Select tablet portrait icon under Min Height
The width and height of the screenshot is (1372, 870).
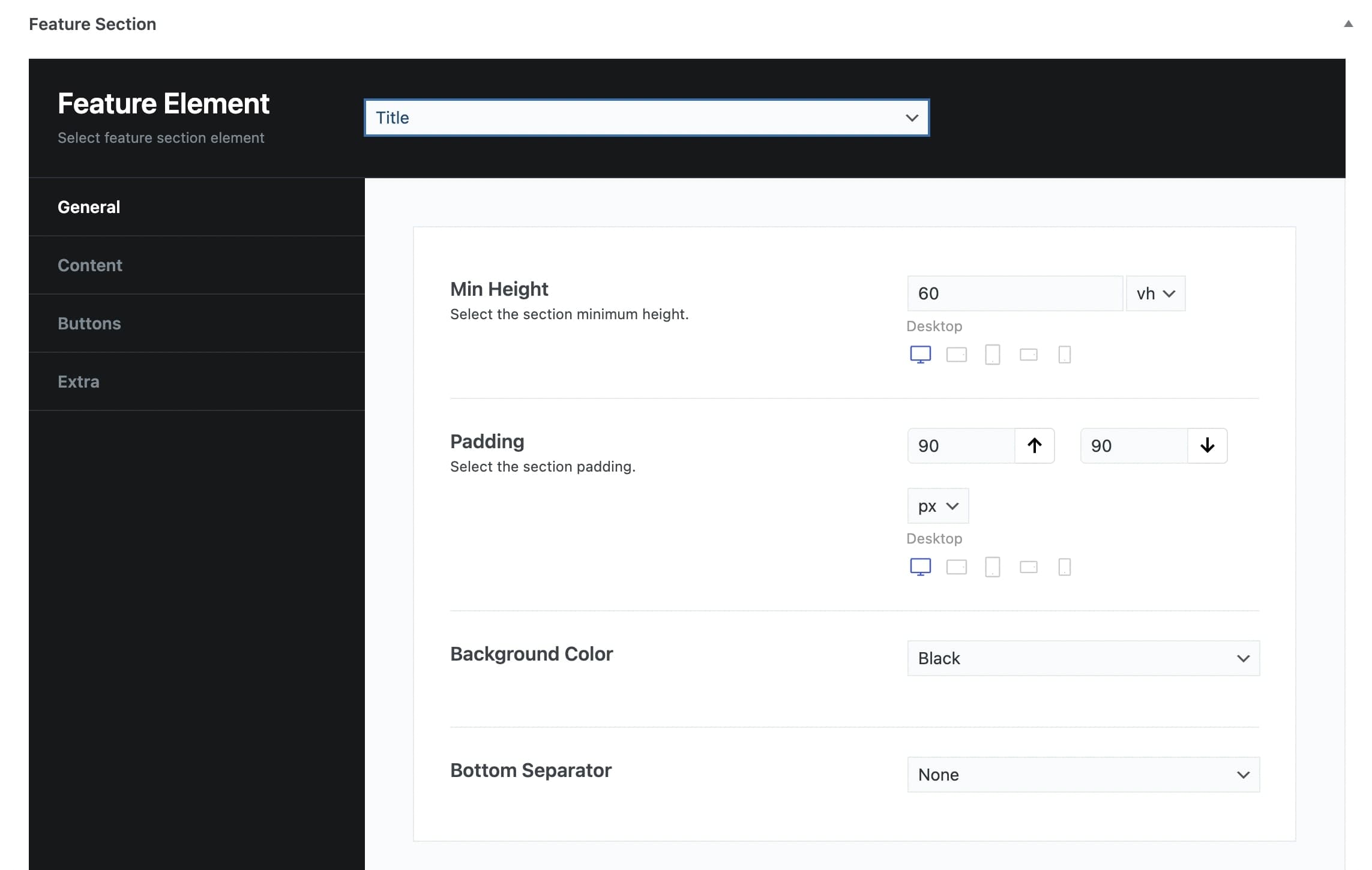(x=993, y=355)
